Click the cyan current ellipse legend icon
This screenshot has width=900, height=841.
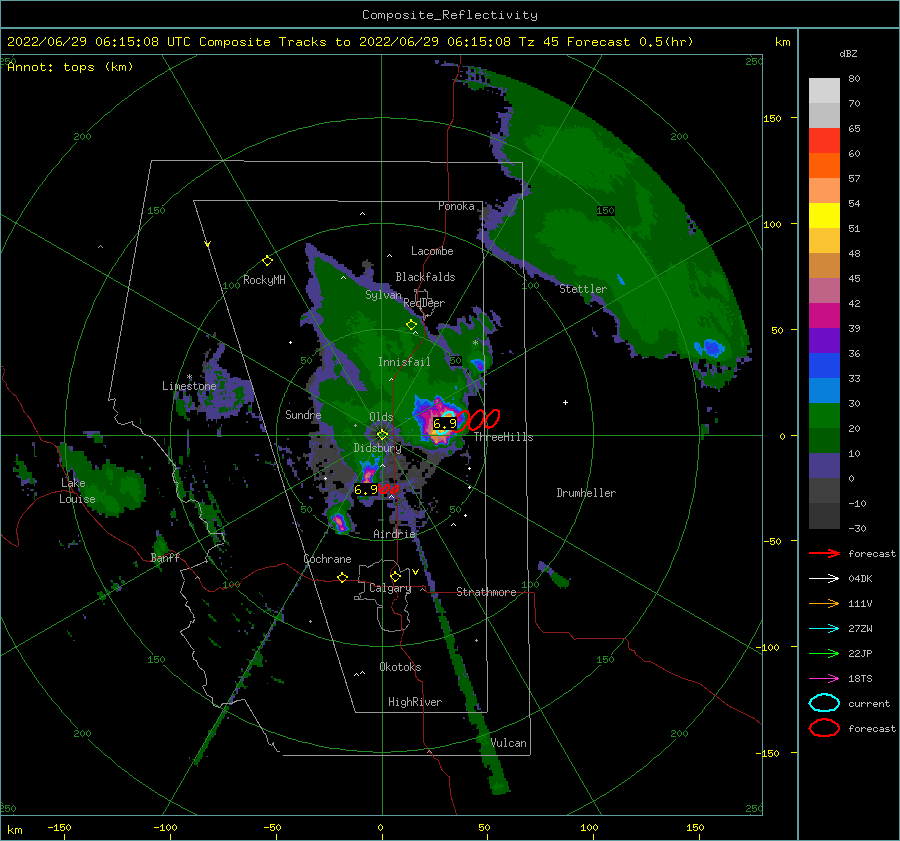[x=824, y=703]
